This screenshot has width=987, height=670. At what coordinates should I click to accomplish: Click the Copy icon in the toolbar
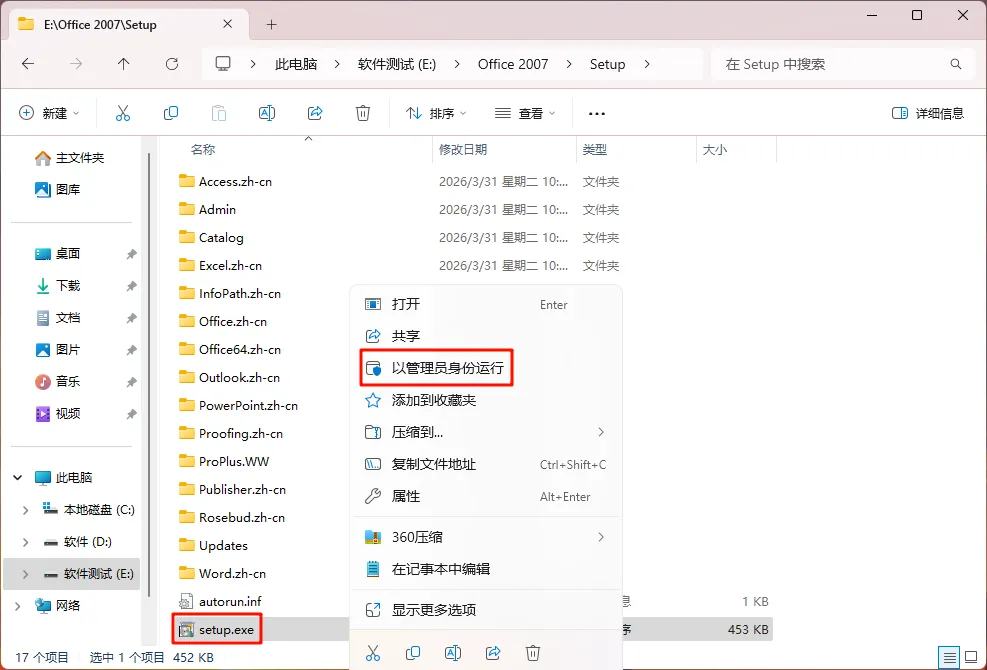171,113
